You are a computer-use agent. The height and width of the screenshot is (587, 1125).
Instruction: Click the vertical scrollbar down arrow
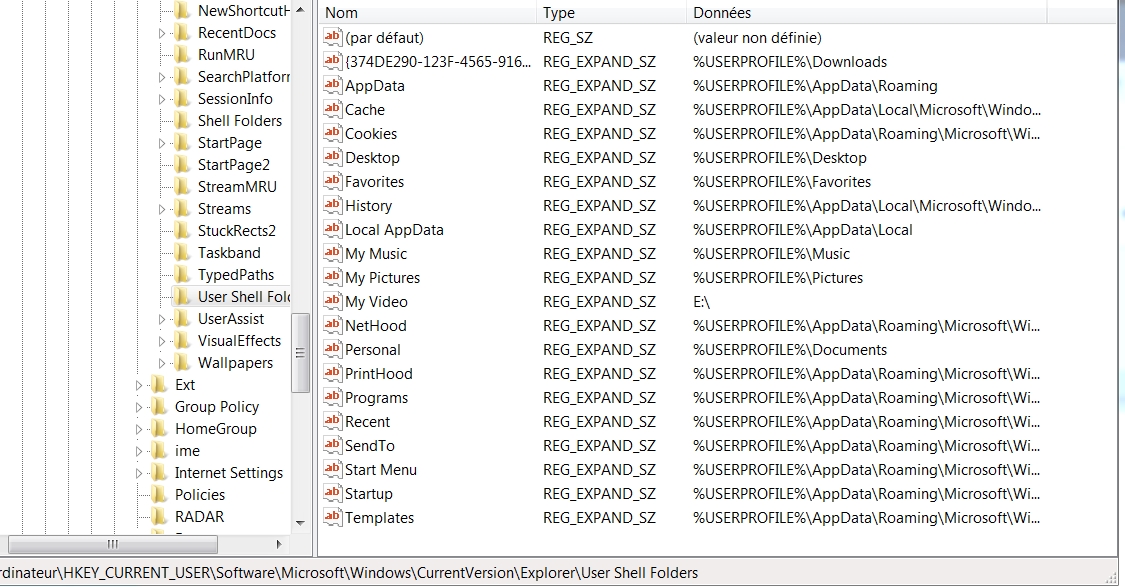point(300,522)
